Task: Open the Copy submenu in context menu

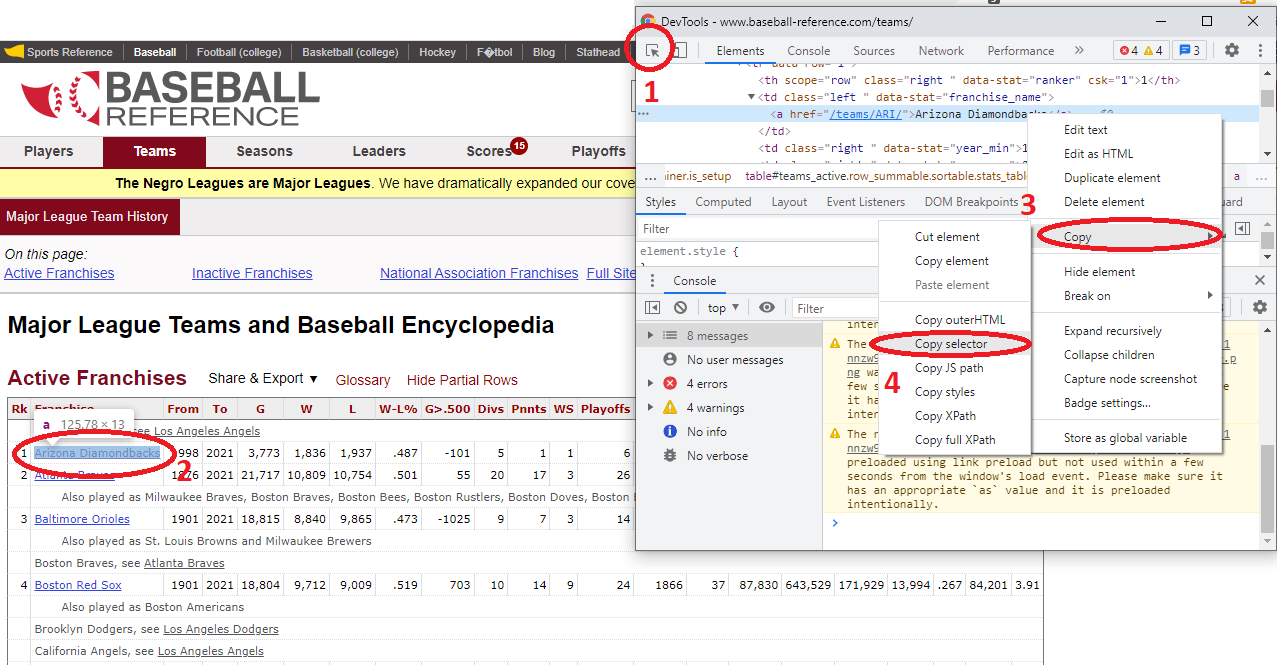Action: [x=1125, y=237]
